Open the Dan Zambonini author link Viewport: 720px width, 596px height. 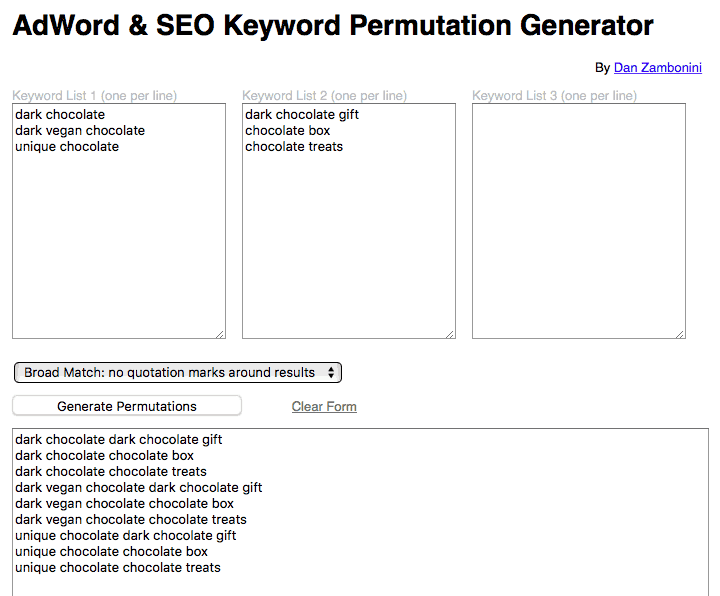click(658, 67)
